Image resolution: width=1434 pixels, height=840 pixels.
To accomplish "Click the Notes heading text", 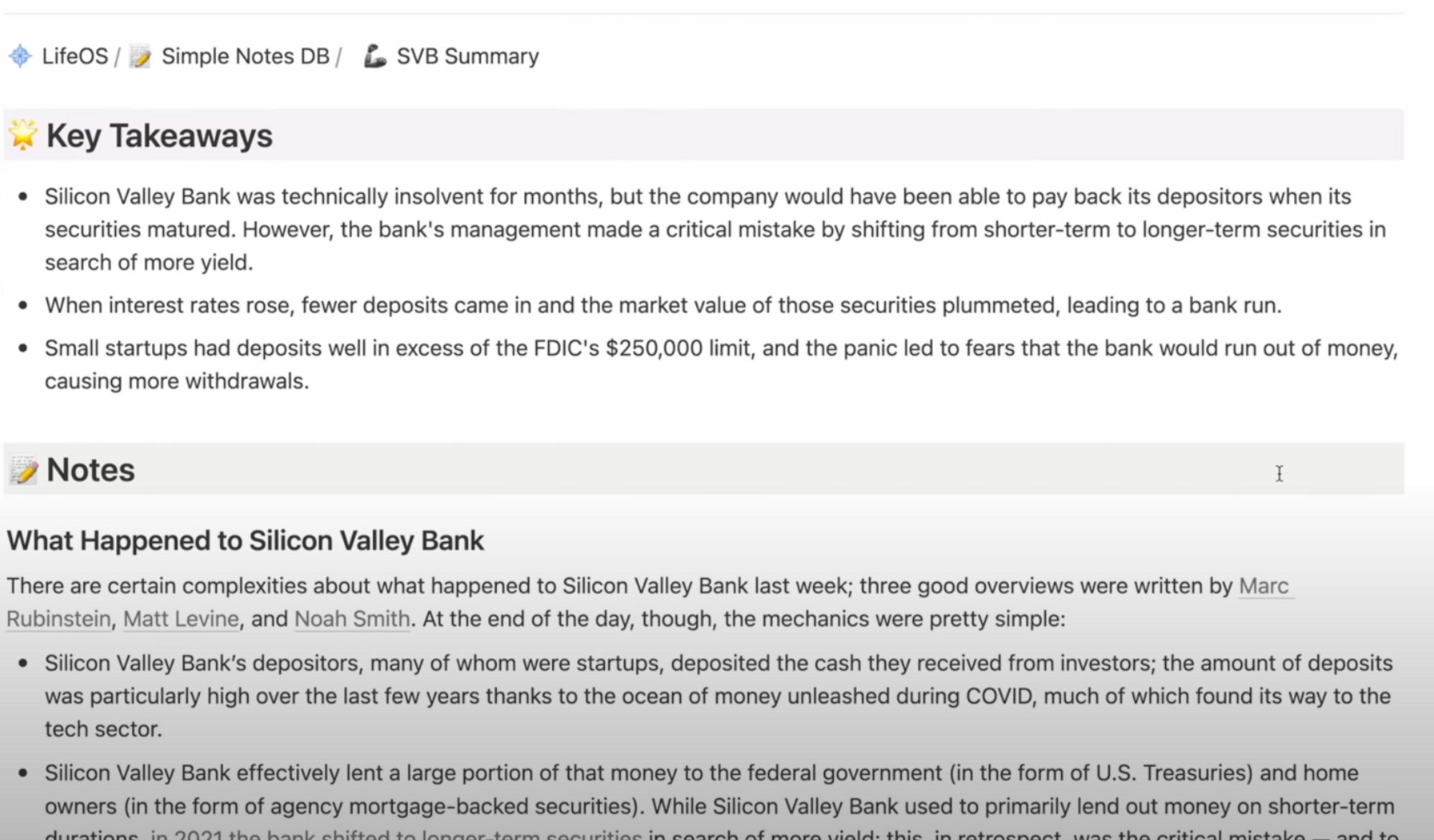I will [90, 470].
